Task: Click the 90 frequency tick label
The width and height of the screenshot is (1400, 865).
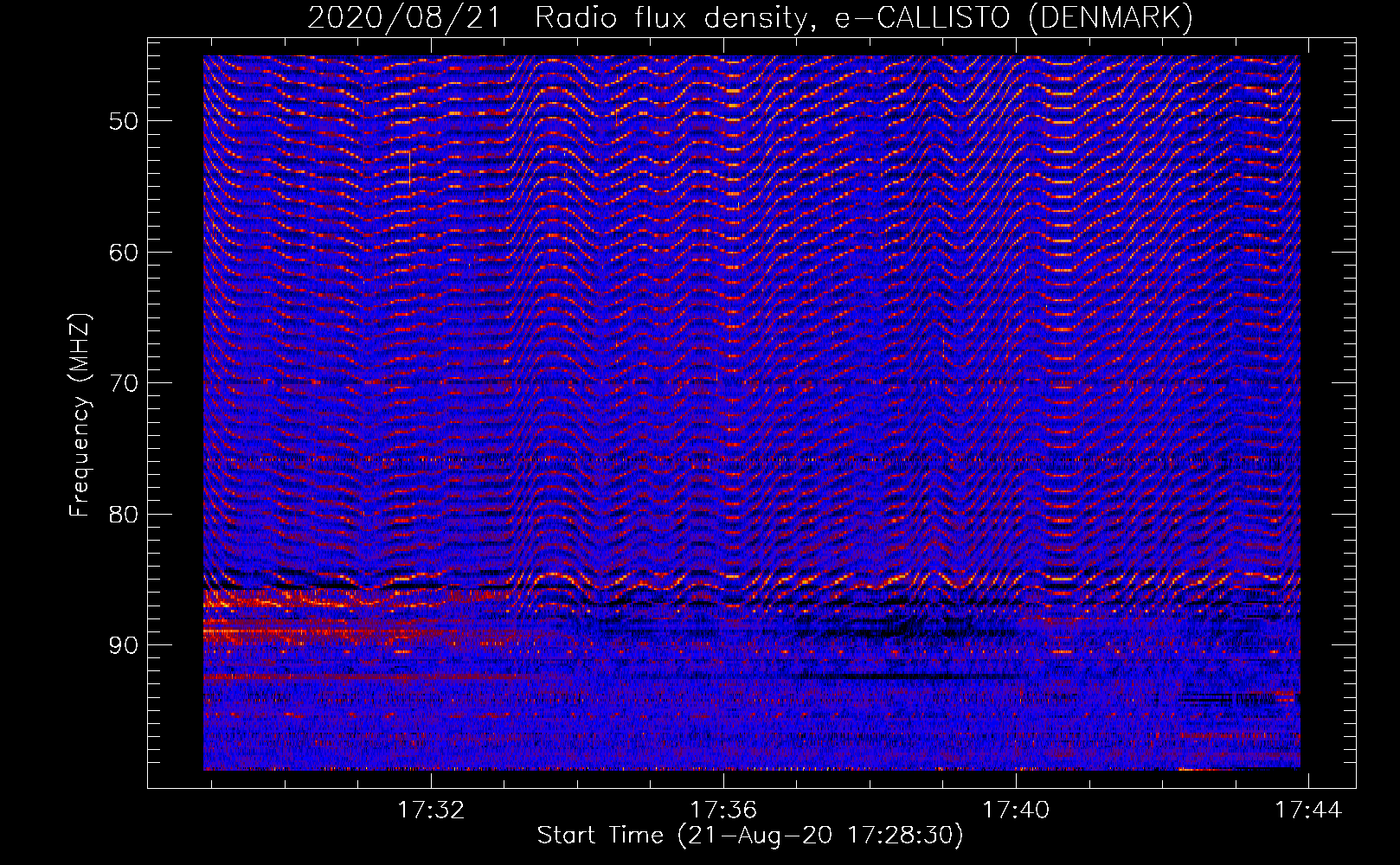Action: (124, 646)
